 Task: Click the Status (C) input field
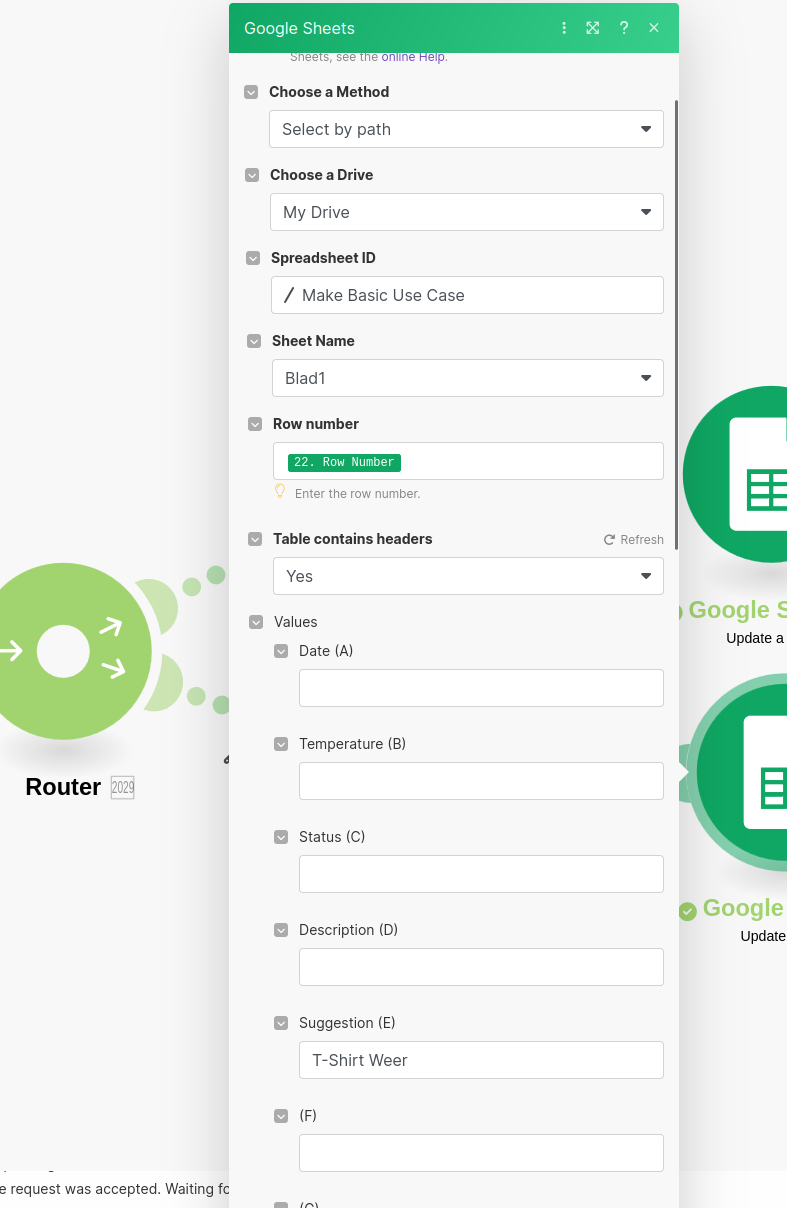pyautogui.click(x=481, y=874)
